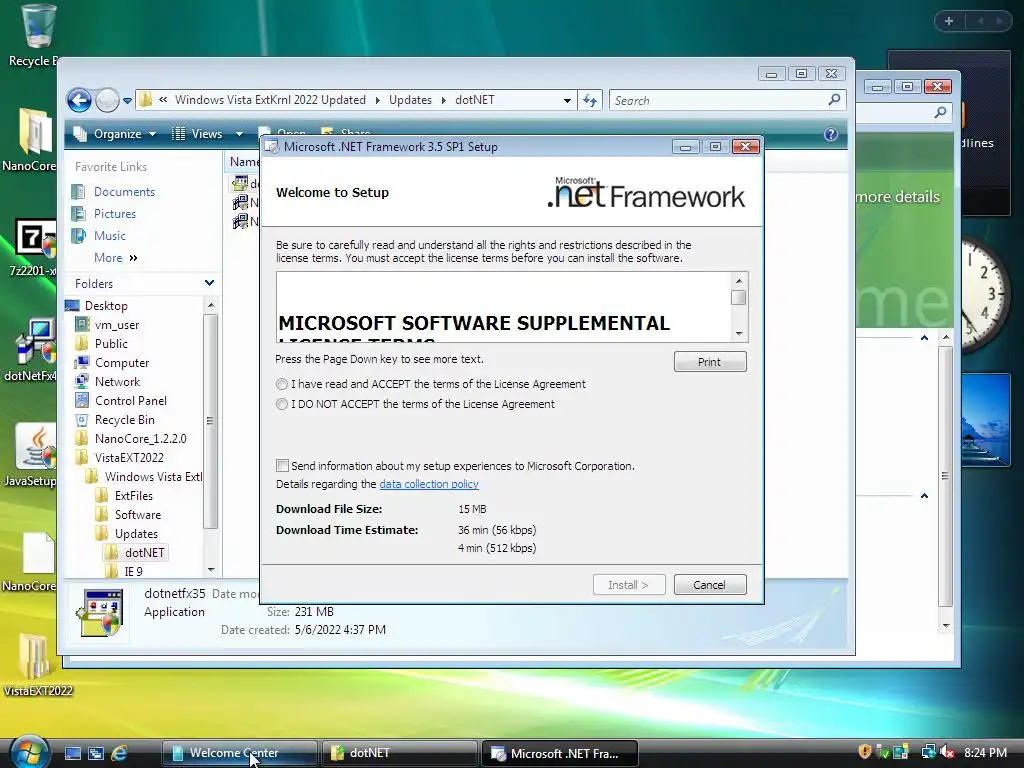Go back in the Explorer window
Viewport: 1024px width, 768px height.
(79, 101)
